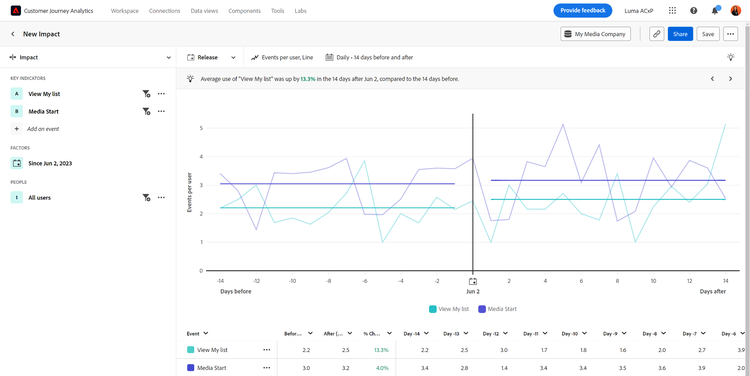750x376 pixels.
Task: Click the insights lightbulb icon at toolbar right
Action: [730, 57]
